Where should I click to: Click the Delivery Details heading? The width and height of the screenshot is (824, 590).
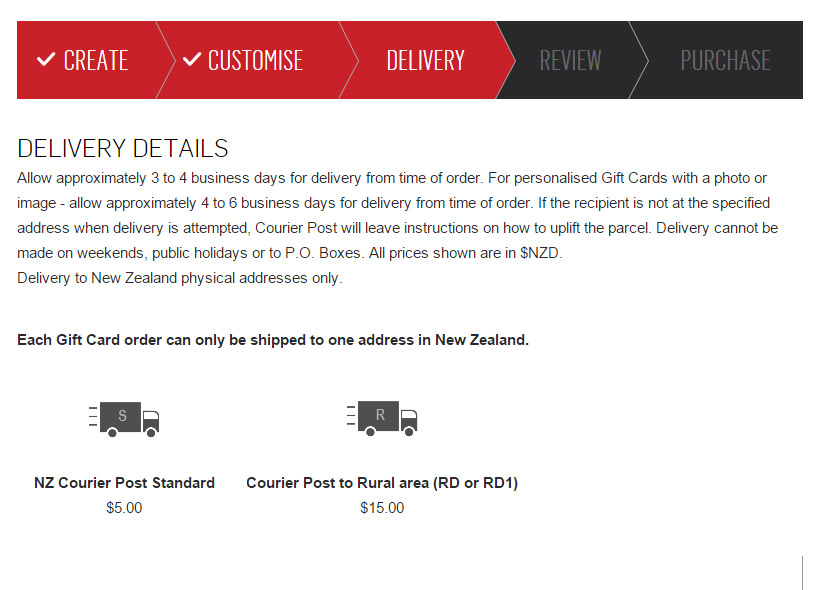tap(123, 149)
